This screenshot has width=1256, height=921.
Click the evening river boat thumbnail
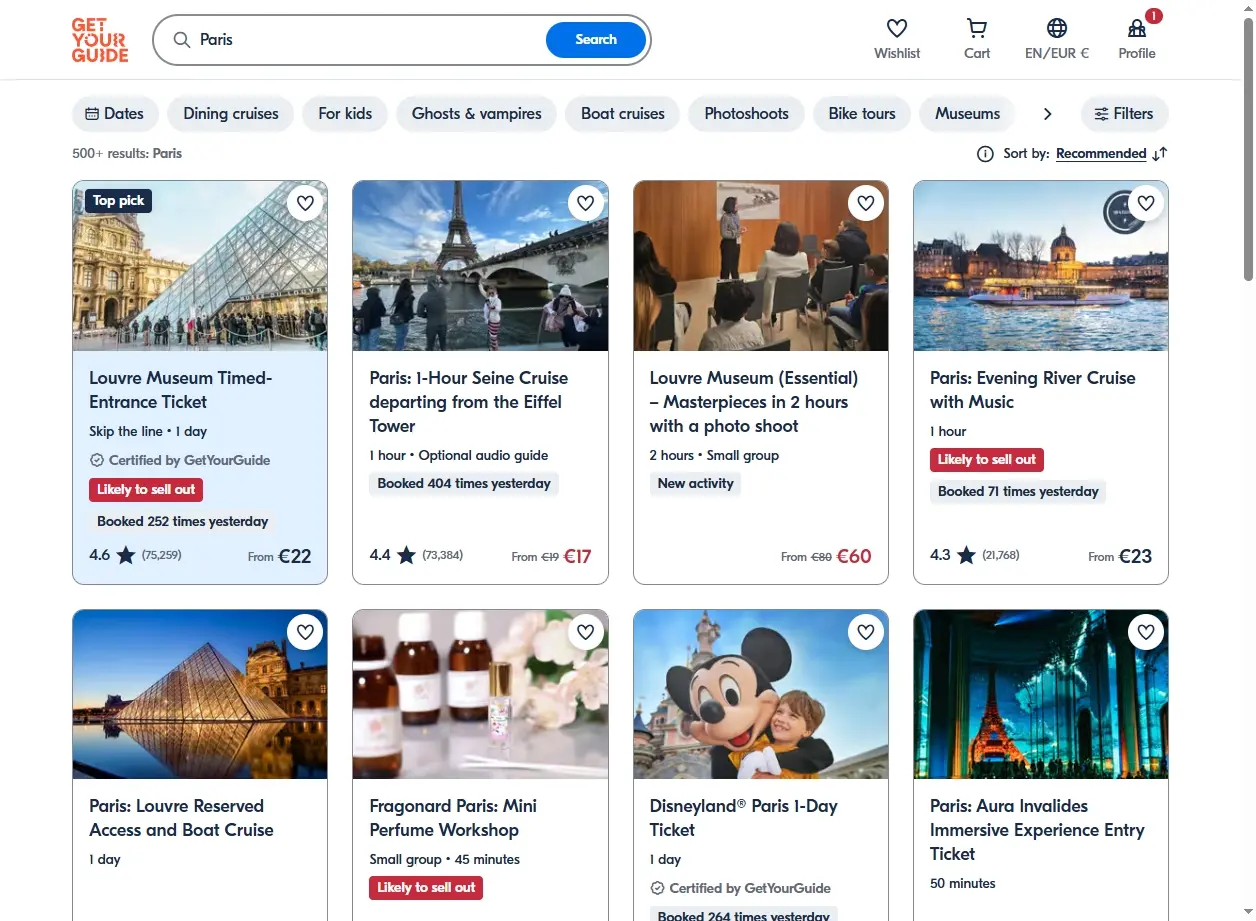click(1041, 266)
